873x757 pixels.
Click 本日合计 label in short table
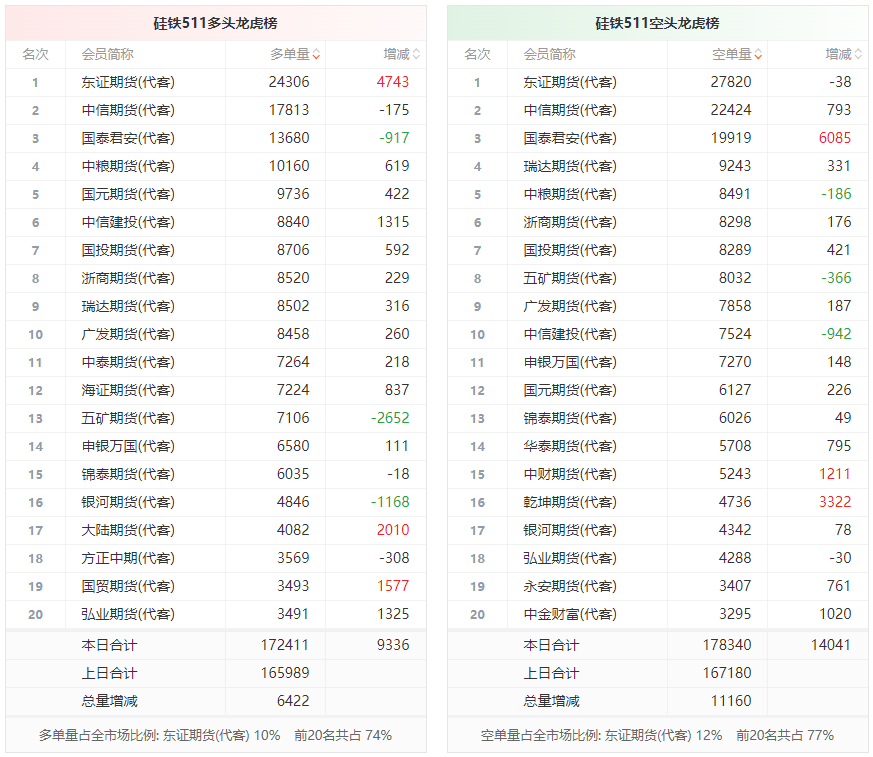click(551, 645)
